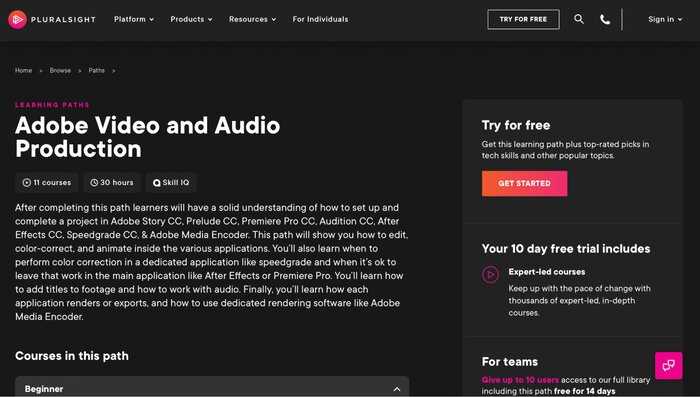Click the 30 hours label
The height and width of the screenshot is (397, 700).
(117, 183)
